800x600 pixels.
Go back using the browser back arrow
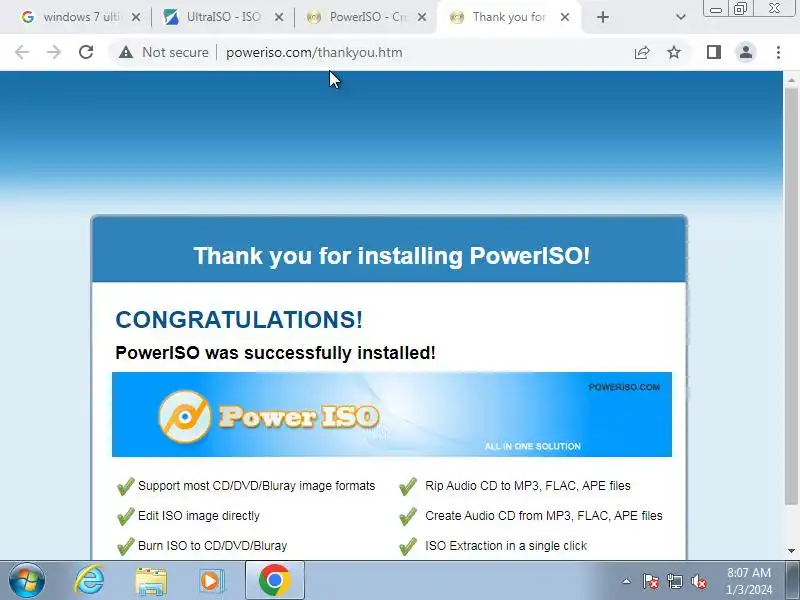[22, 52]
